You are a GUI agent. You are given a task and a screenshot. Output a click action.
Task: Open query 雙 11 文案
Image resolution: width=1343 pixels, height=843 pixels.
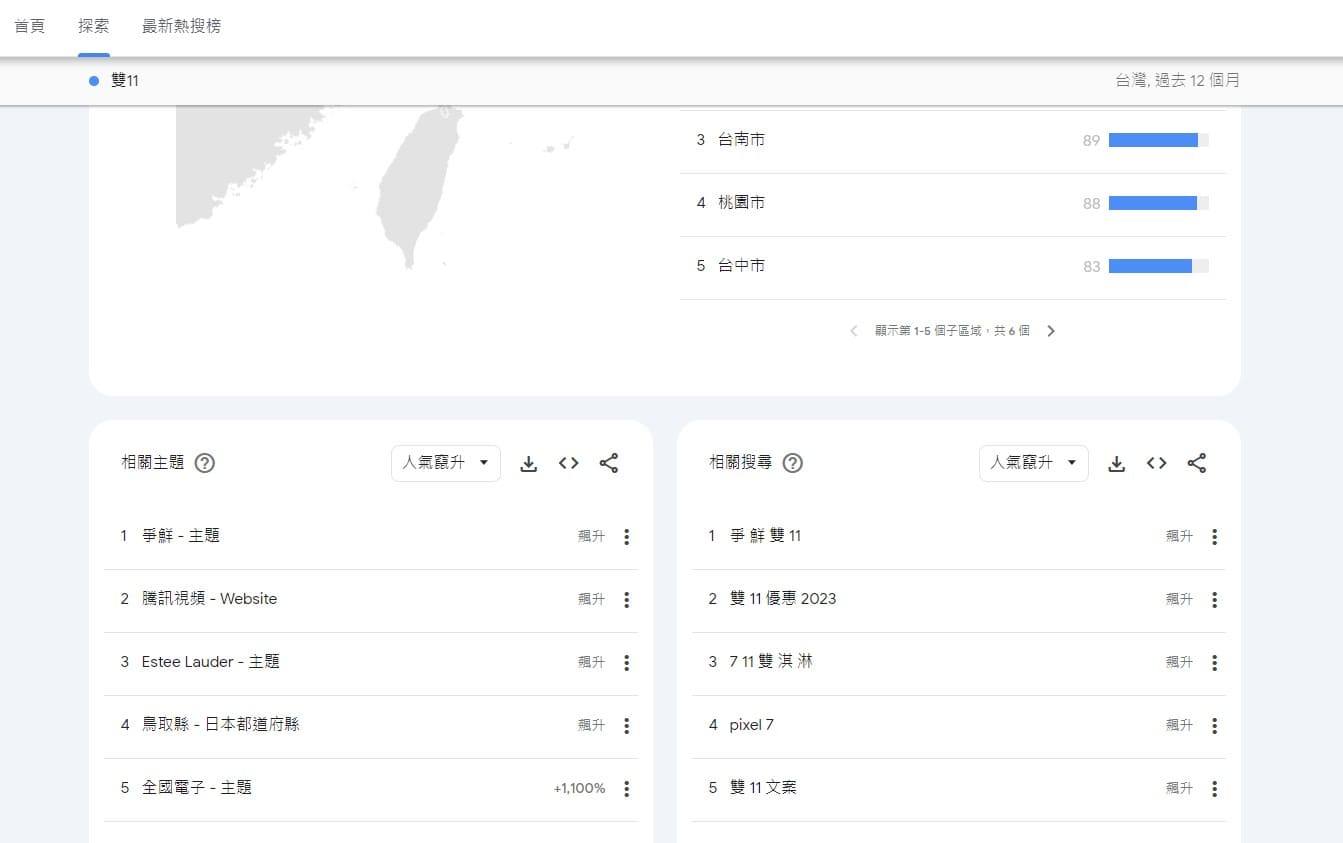pyautogui.click(x=763, y=788)
